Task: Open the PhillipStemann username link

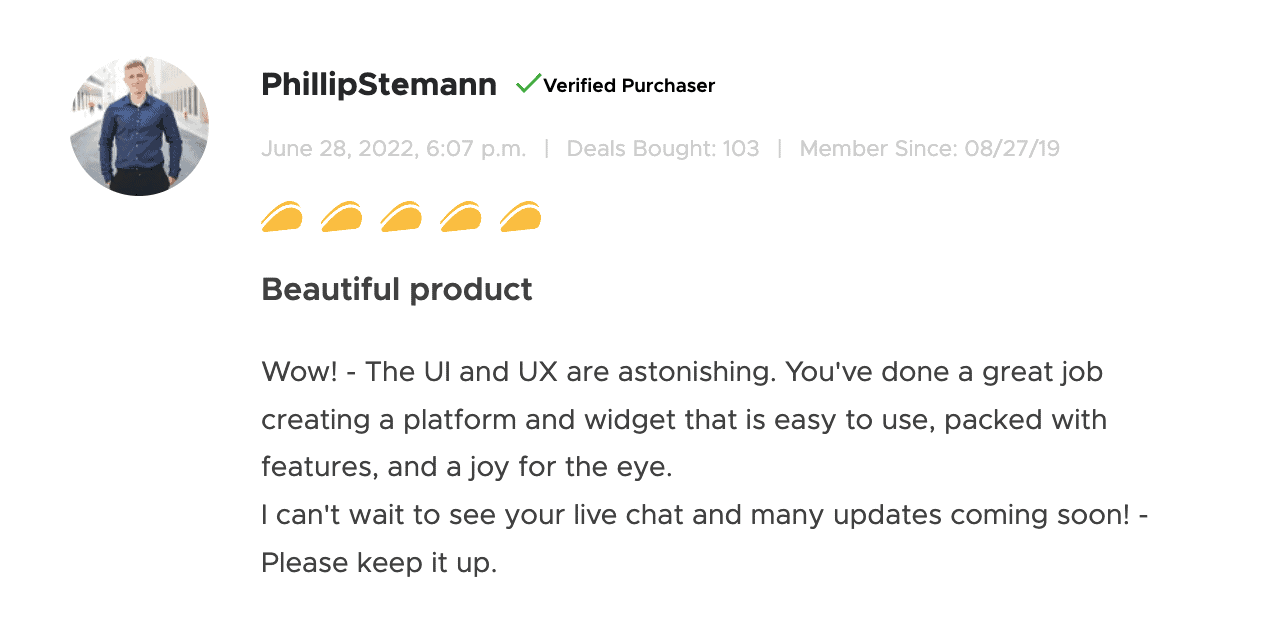Action: tap(379, 85)
